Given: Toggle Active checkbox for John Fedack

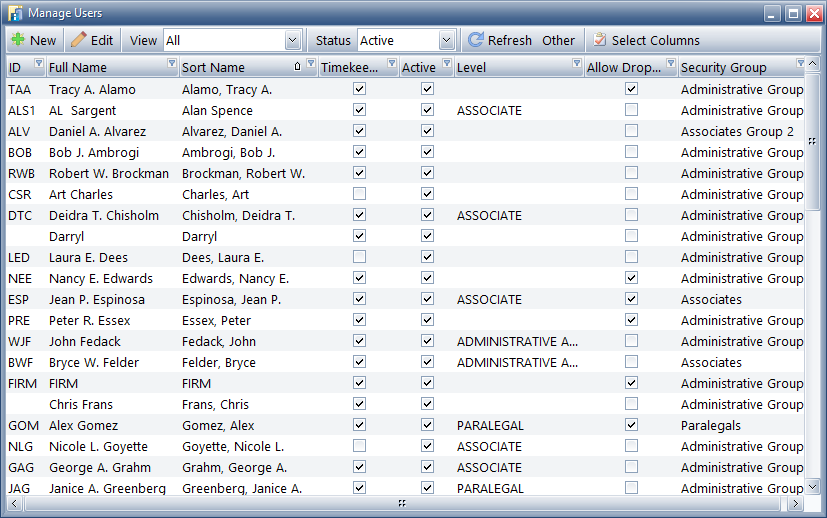Looking at the screenshot, I should 427,341.
